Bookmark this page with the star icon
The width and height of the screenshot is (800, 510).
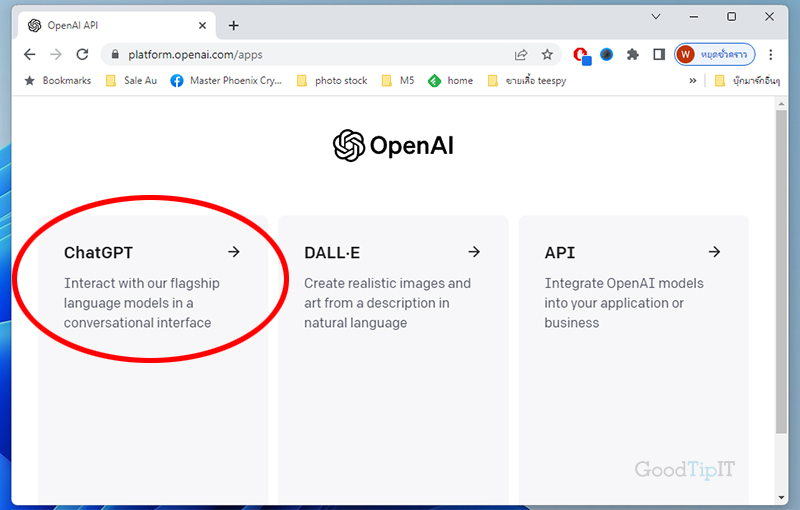(x=547, y=55)
